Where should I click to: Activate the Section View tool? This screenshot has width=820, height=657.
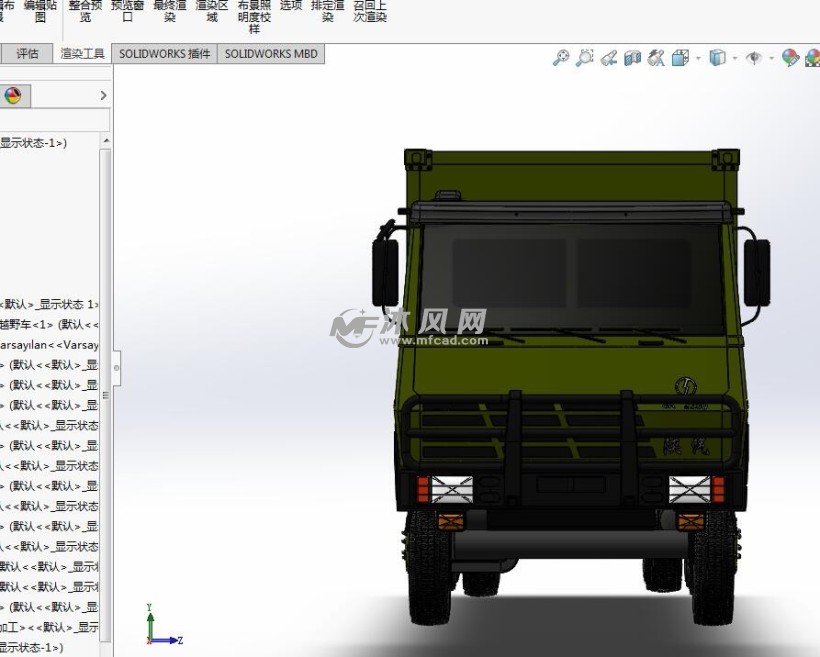coord(632,58)
